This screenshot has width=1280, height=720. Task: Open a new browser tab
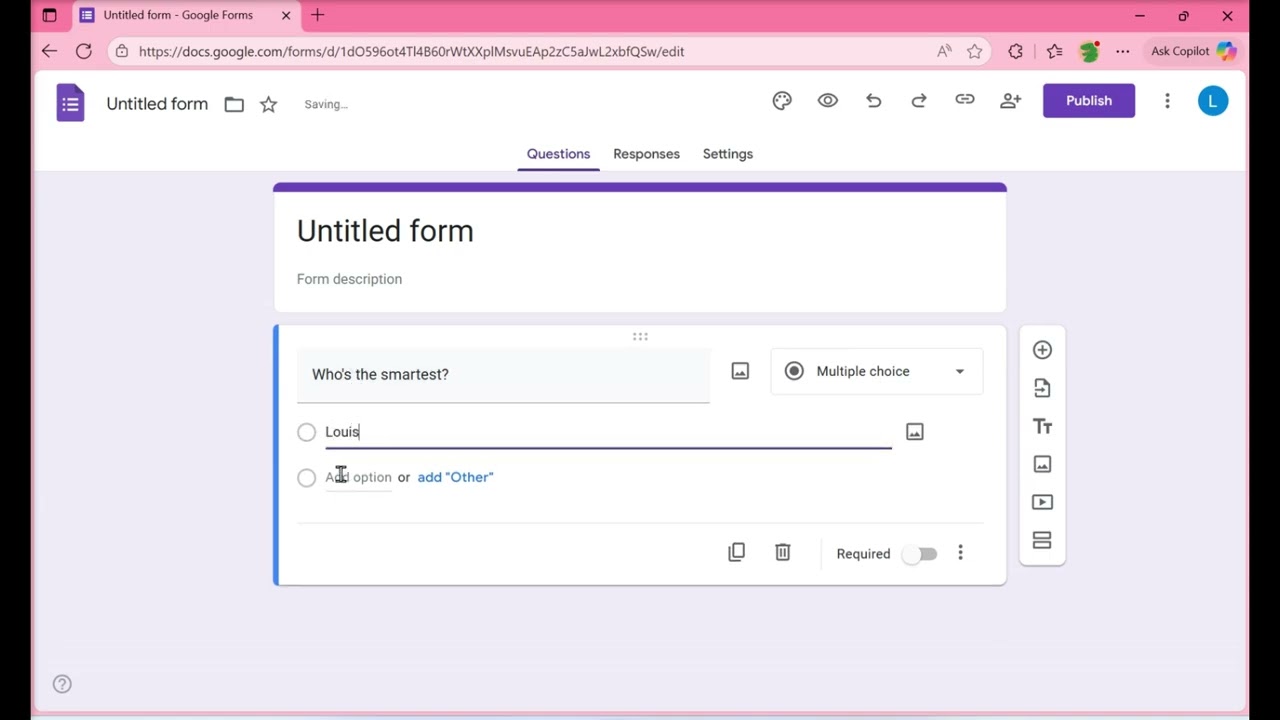click(x=318, y=15)
